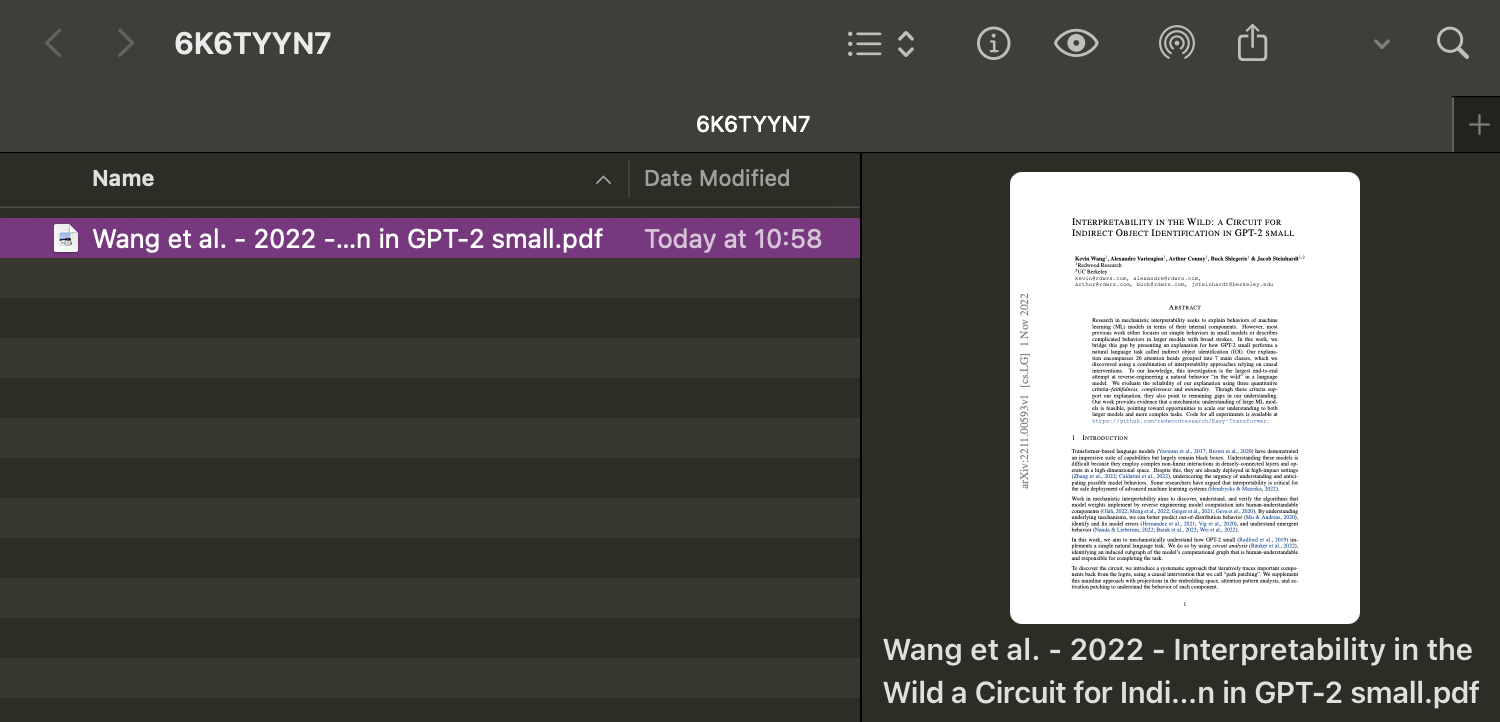This screenshot has height=722, width=1500.
Task: Open the Share menu icon
Action: 1252,44
